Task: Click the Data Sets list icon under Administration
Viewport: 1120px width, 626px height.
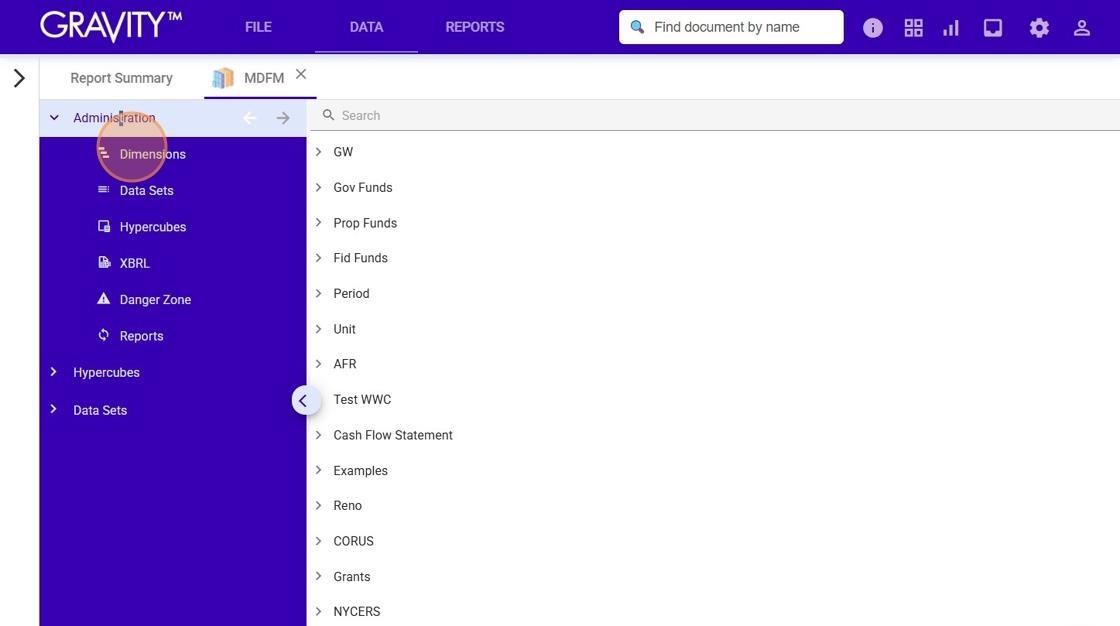Action: (x=104, y=189)
